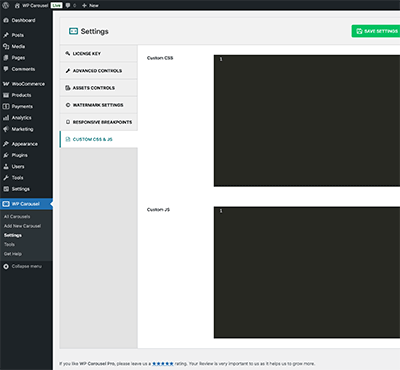Open the Plugins menu item
Image resolution: width=400 pixels, height=370 pixels.
(26, 155)
